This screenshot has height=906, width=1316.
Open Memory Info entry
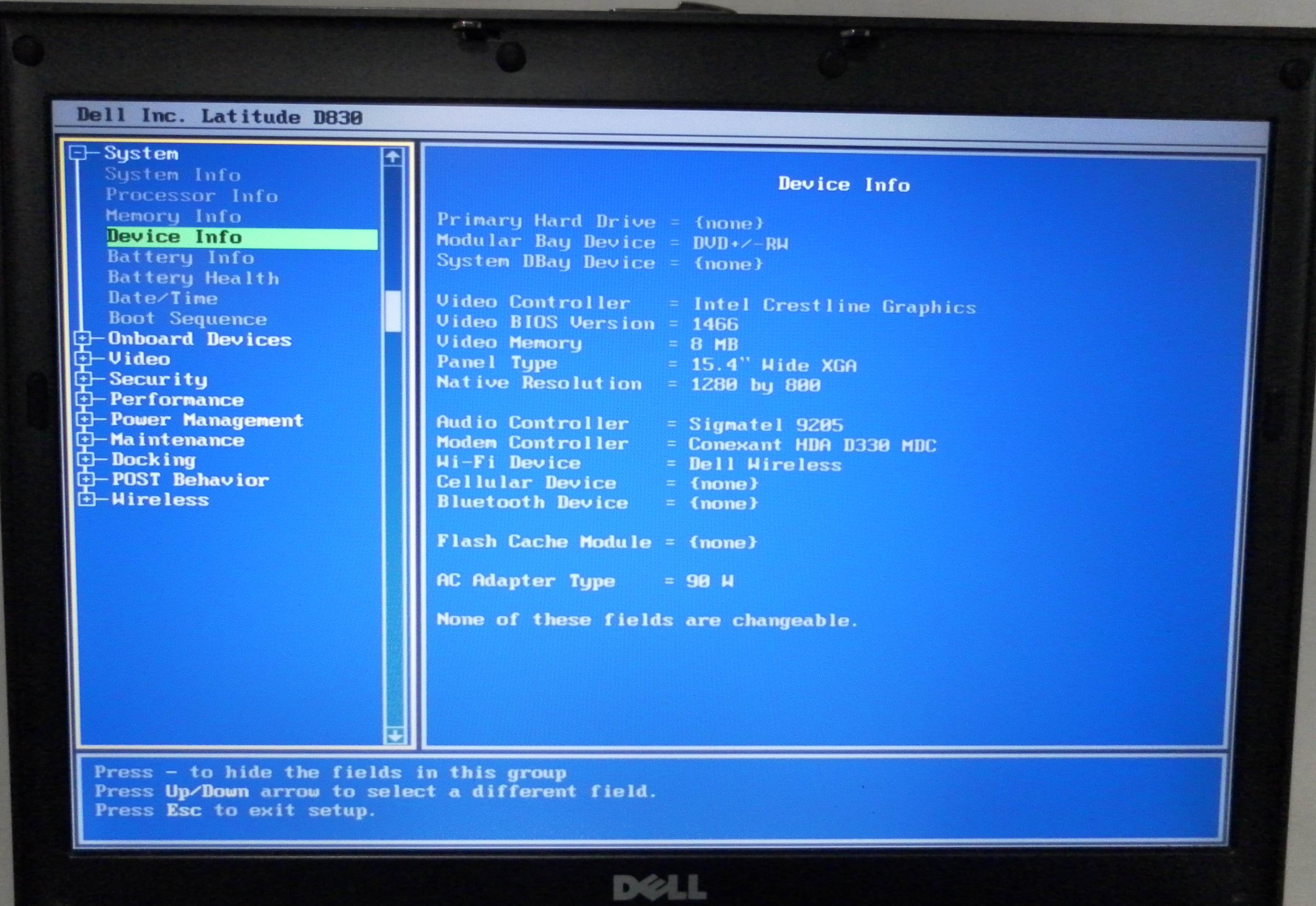(173, 216)
